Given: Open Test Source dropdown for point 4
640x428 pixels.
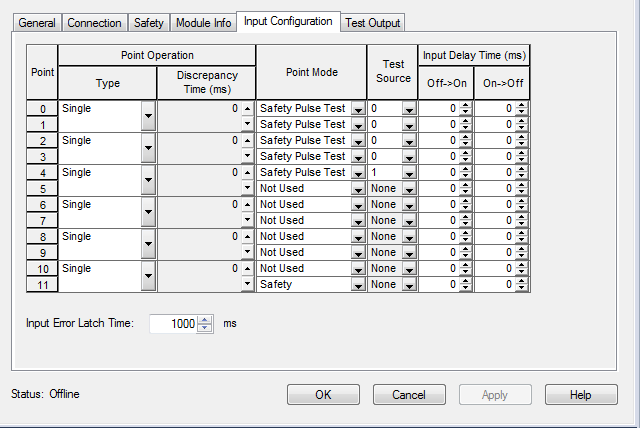Looking at the screenshot, I should 408,173.
